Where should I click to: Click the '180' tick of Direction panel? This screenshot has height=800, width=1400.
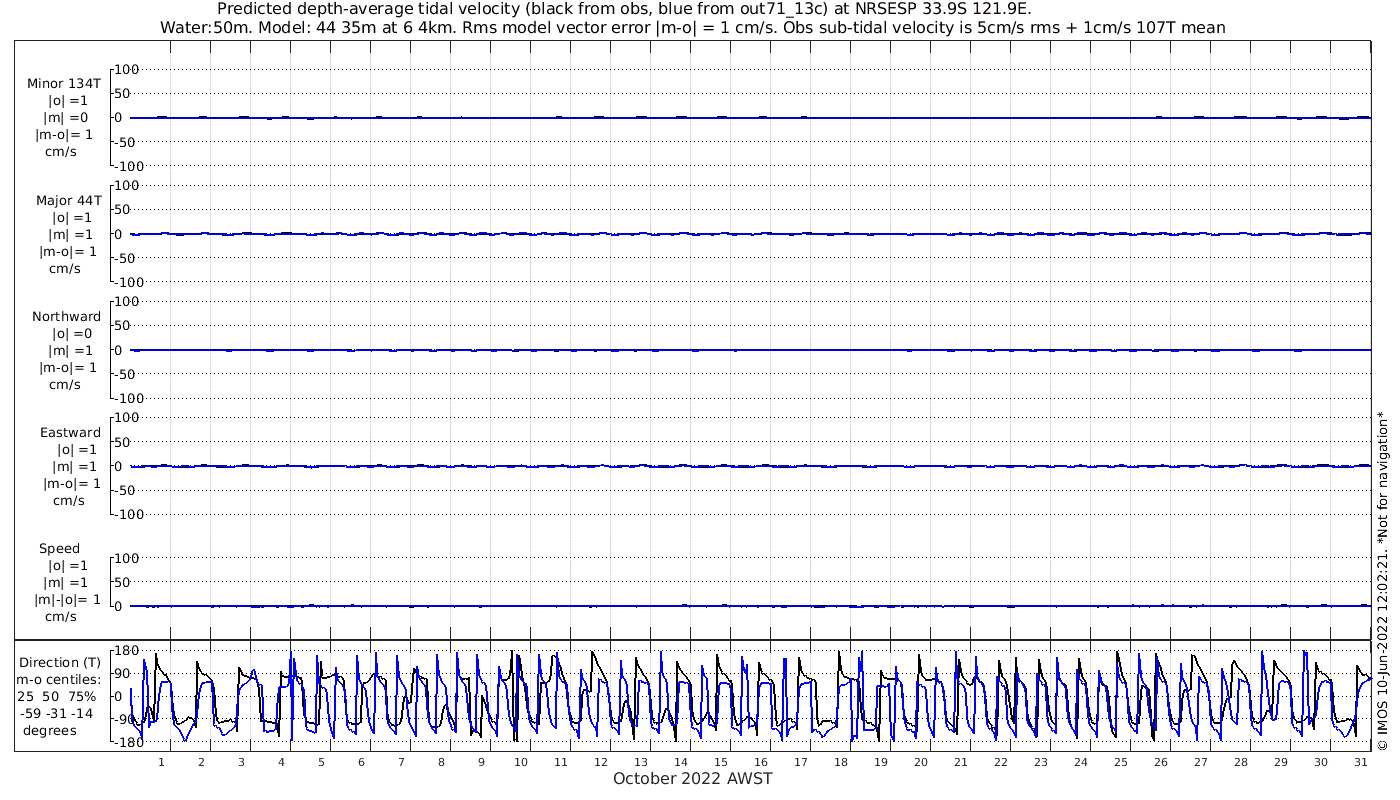pyautogui.click(x=125, y=651)
